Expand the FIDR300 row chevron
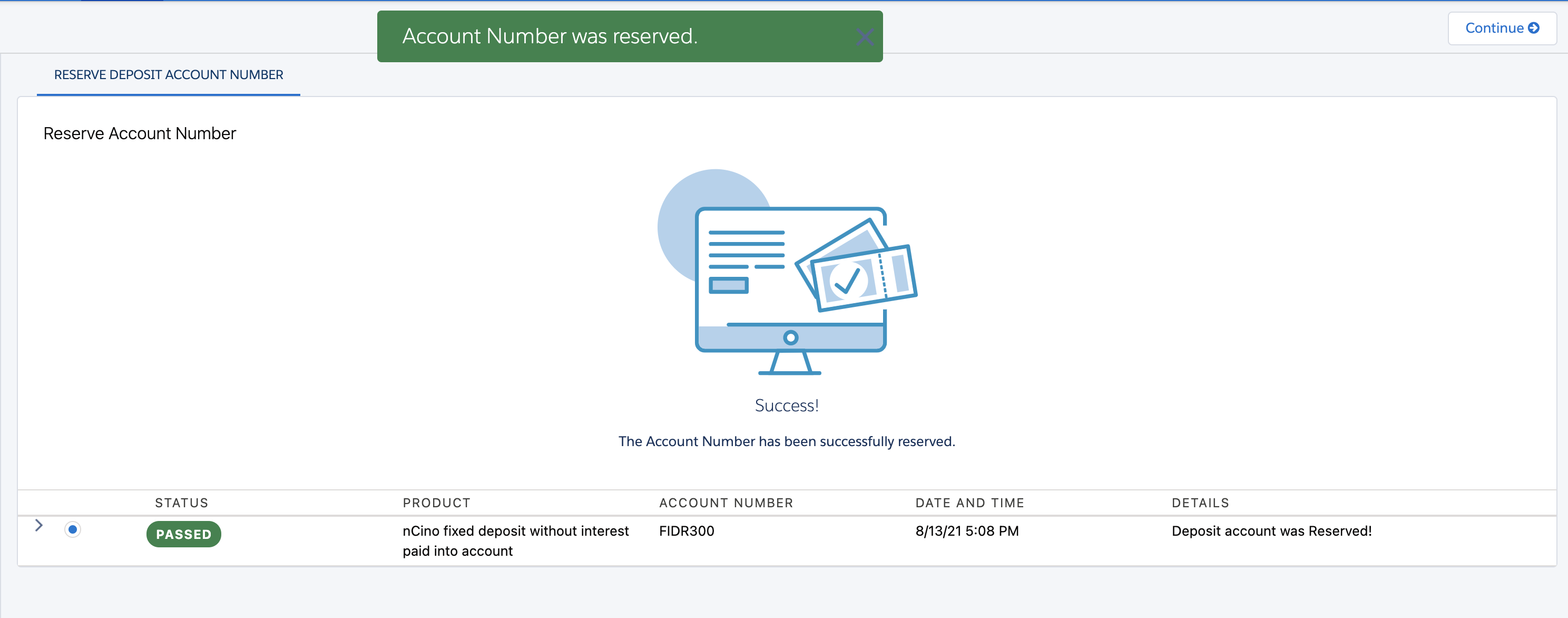This screenshot has height=618, width=1568. 39,525
